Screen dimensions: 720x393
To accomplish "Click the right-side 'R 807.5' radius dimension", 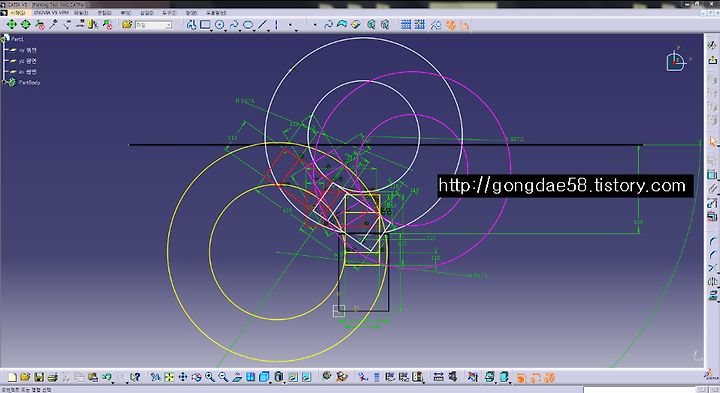I will click(514, 139).
